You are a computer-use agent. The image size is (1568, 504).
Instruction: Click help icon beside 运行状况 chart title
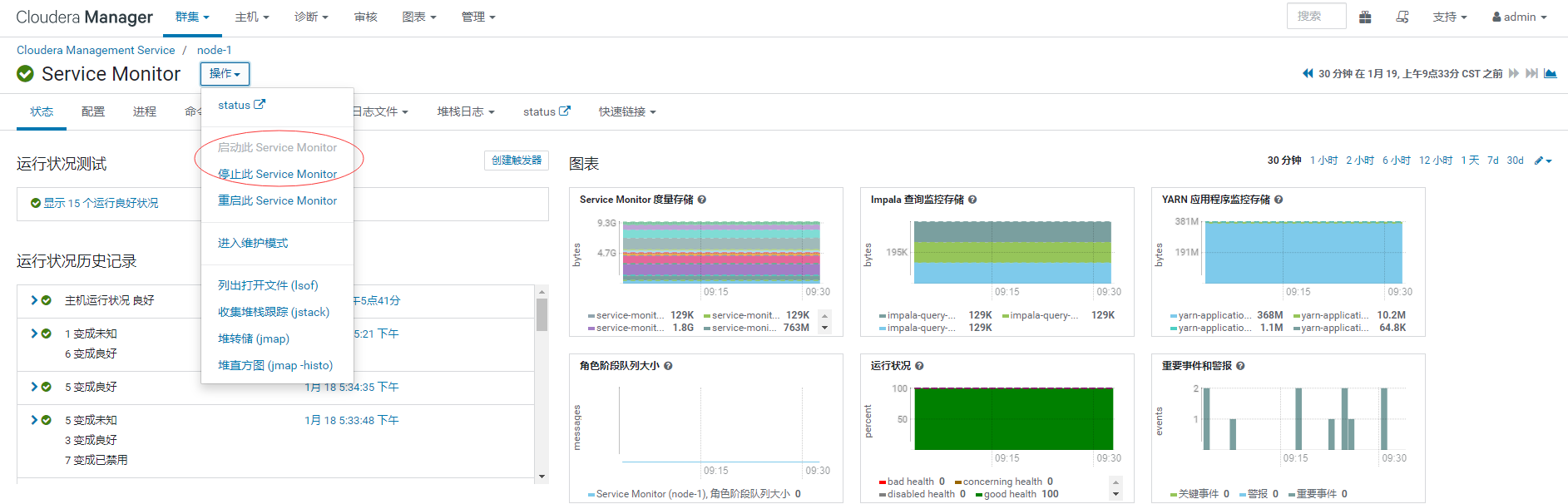click(919, 366)
